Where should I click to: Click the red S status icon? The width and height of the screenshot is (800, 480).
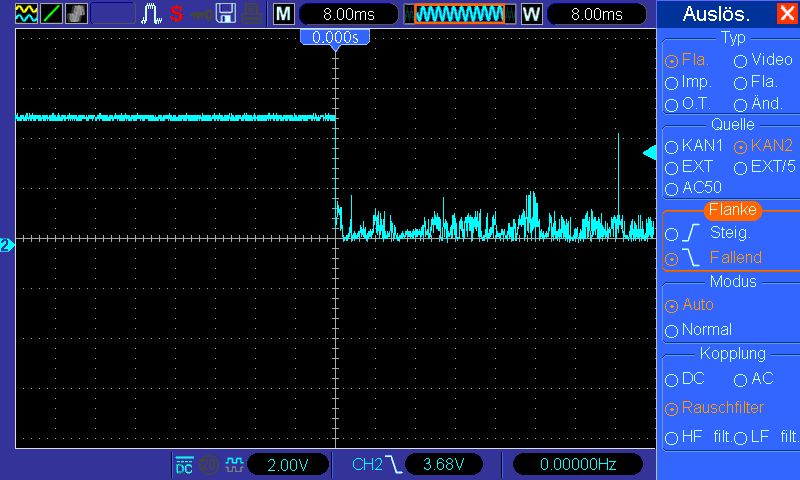click(177, 14)
